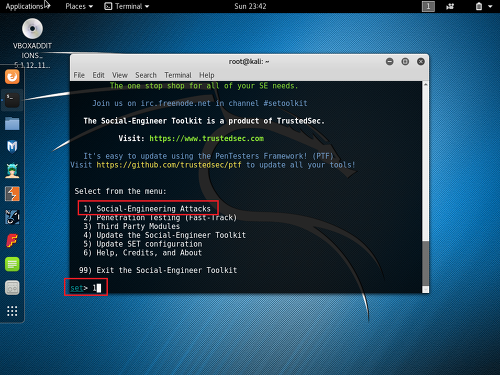Switch to workspace 1 indicator
This screenshot has height=375, width=500.
pyautogui.click(x=428, y=6)
